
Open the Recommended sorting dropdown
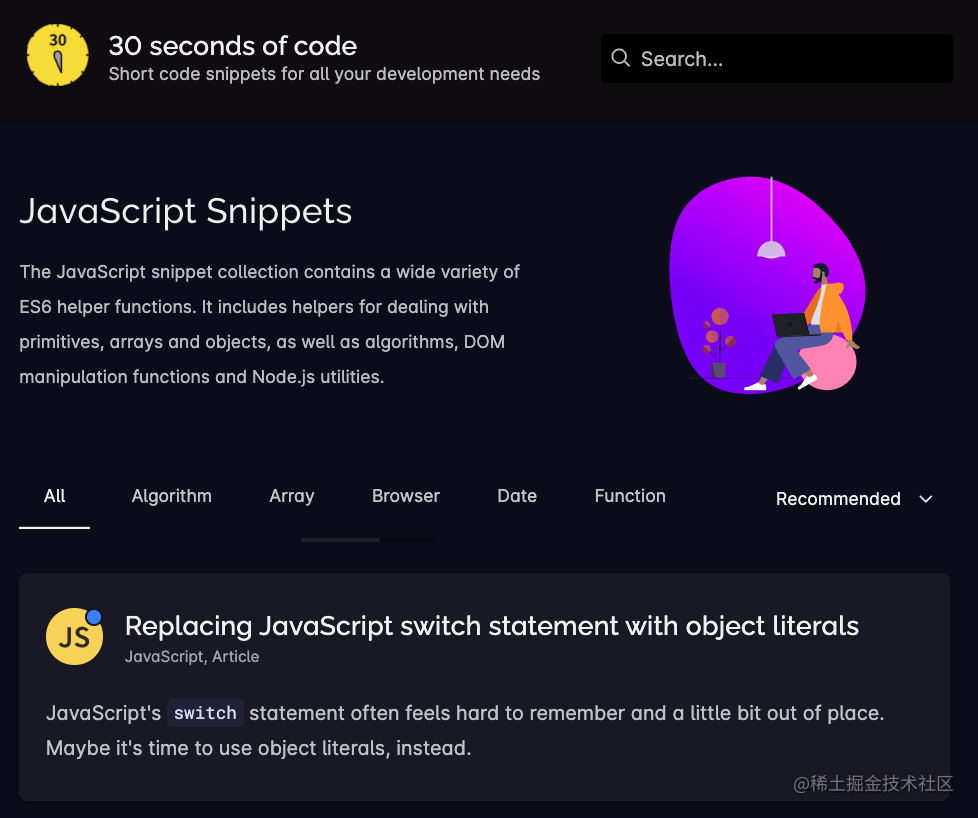838,498
